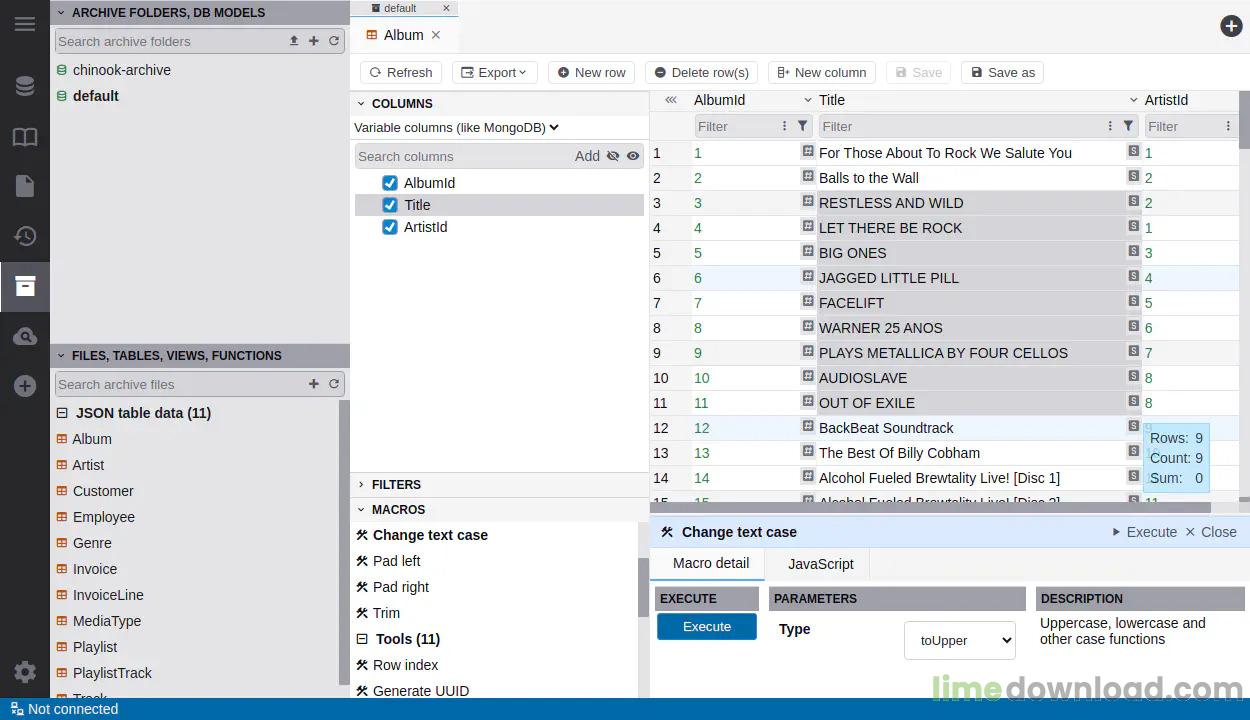1250x720 pixels.
Task: Open the saved files sidebar panel
Action: (25, 186)
